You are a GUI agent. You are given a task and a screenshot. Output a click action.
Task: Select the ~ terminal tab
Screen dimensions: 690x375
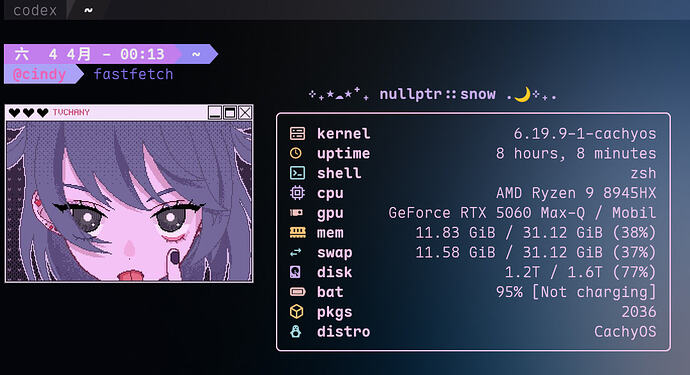[x=88, y=10]
